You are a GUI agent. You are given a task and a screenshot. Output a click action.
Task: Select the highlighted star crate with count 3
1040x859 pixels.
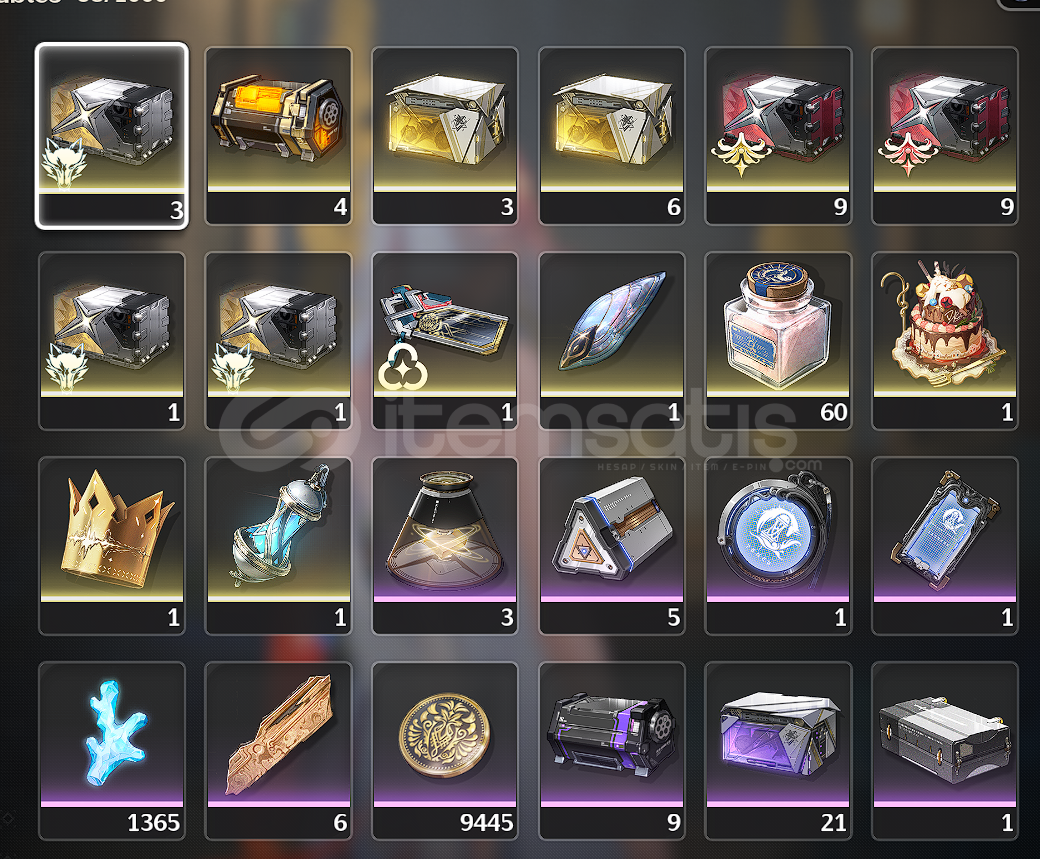[x=111, y=136]
